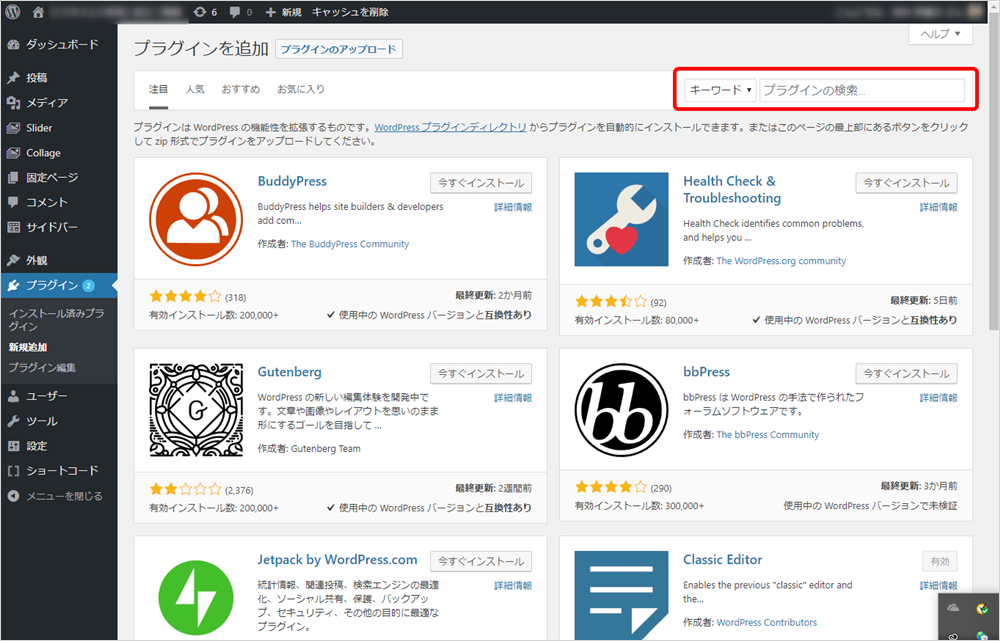Click the ショートコード bracket icon in sidebar
1000x641 pixels.
tap(13, 471)
